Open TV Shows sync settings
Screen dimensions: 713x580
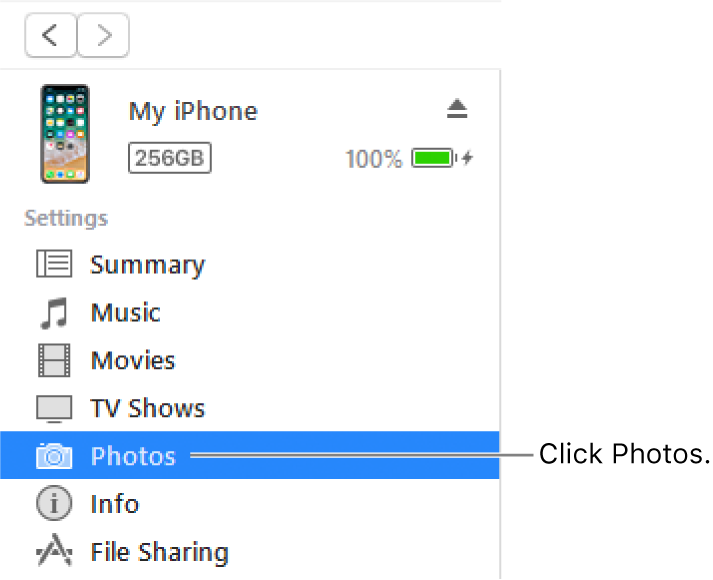(x=147, y=409)
